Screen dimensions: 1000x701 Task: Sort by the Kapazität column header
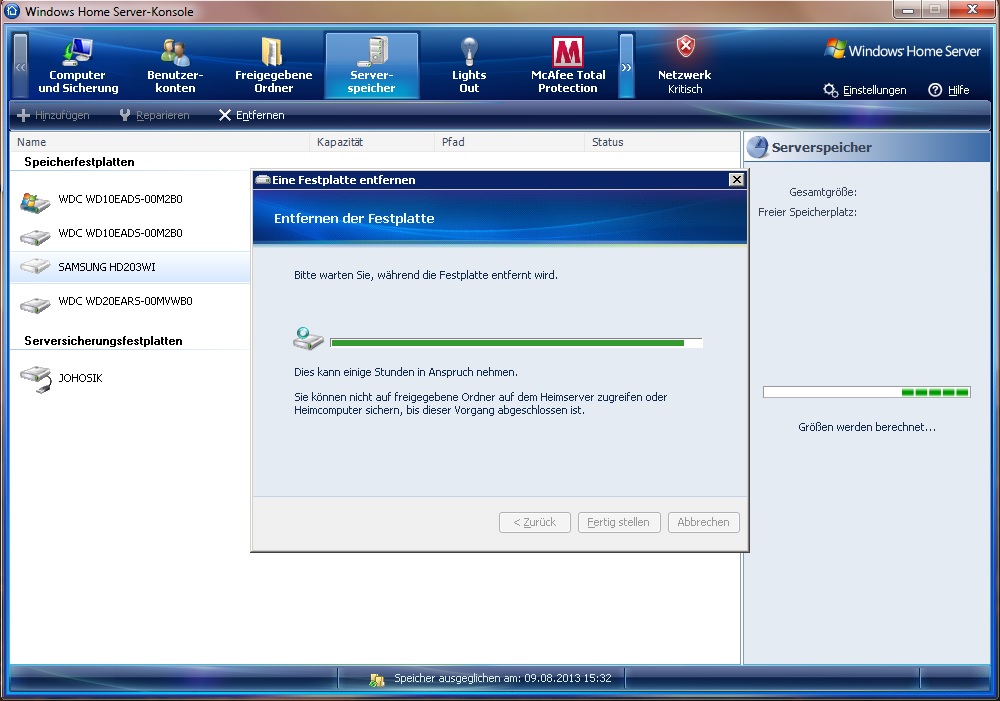(x=372, y=142)
